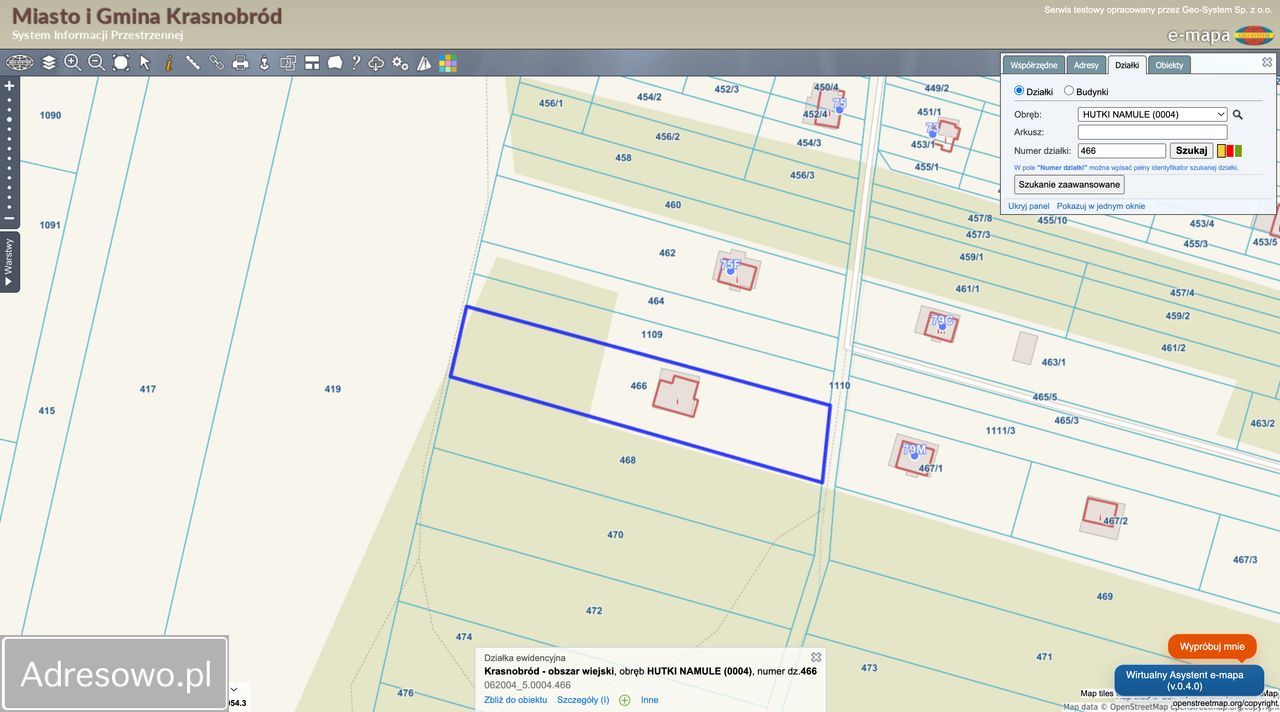Click the Numer działki input field
Screen dimensions: 1280x712
(1122, 150)
